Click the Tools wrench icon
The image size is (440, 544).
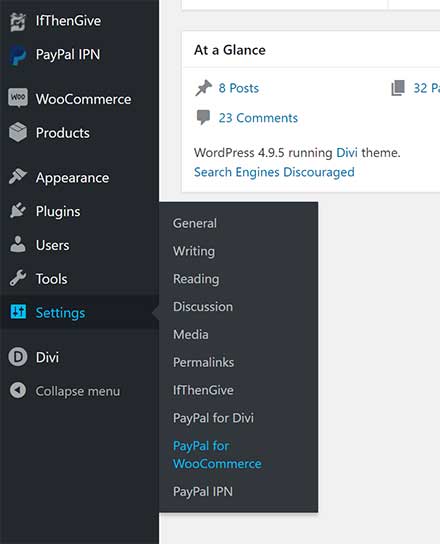click(x=18, y=278)
